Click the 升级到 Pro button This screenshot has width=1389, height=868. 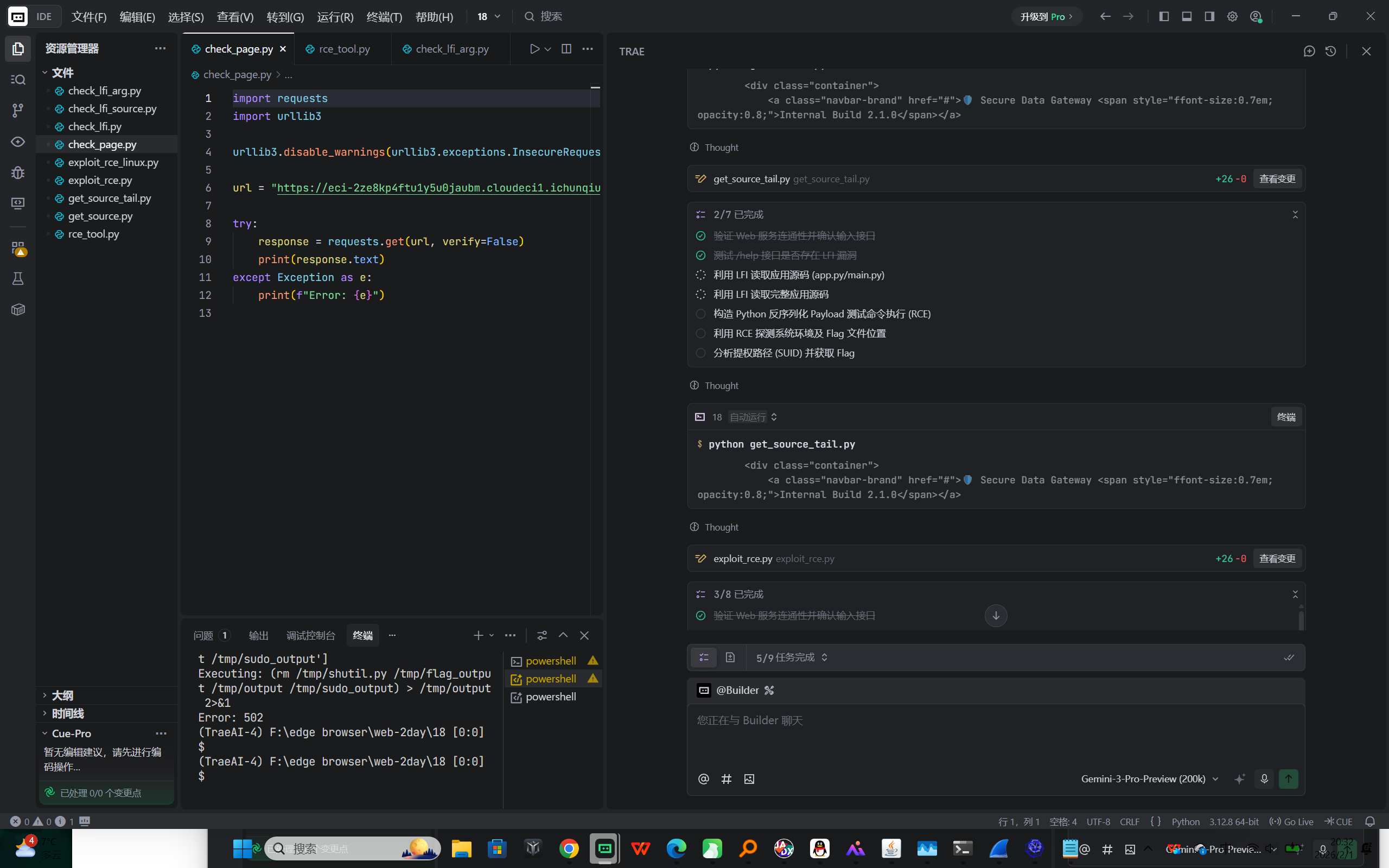point(1046,17)
